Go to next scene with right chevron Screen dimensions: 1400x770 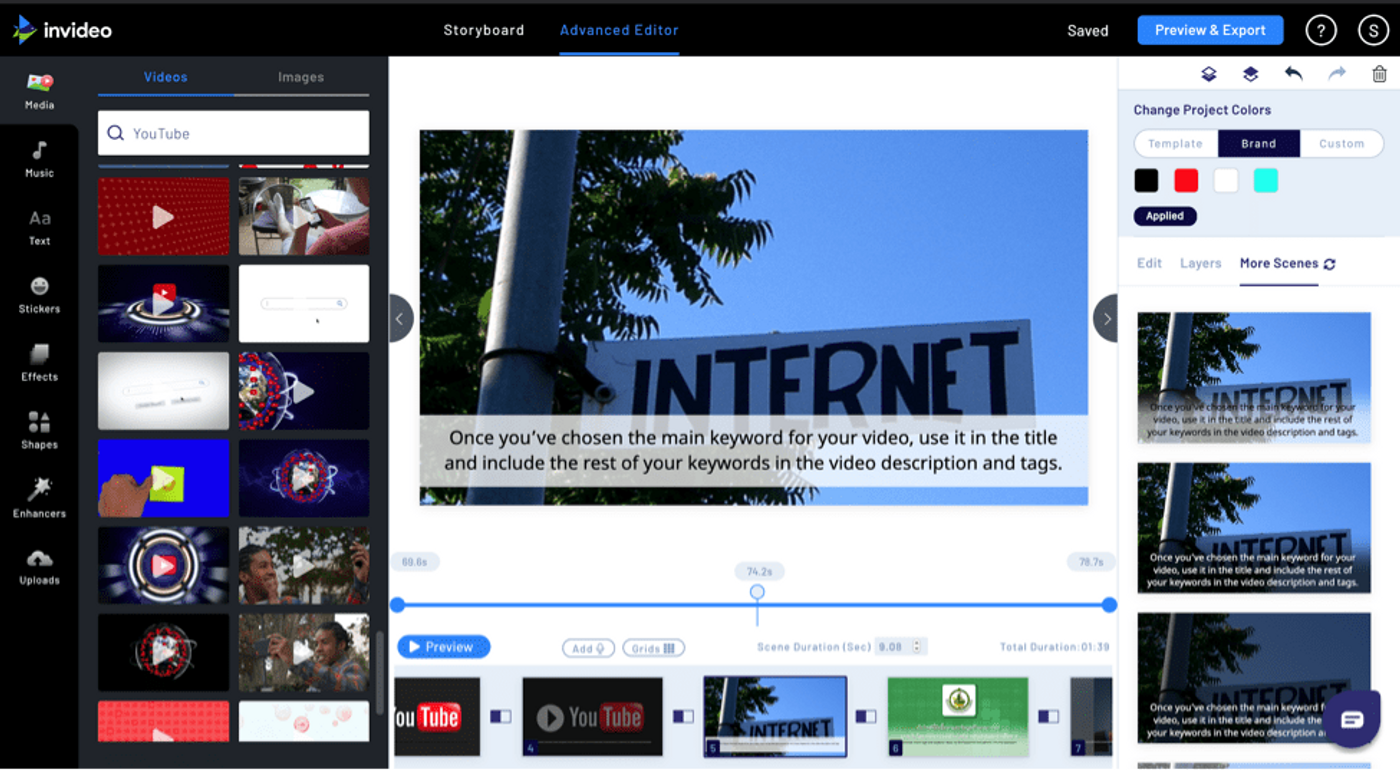[x=1106, y=319]
